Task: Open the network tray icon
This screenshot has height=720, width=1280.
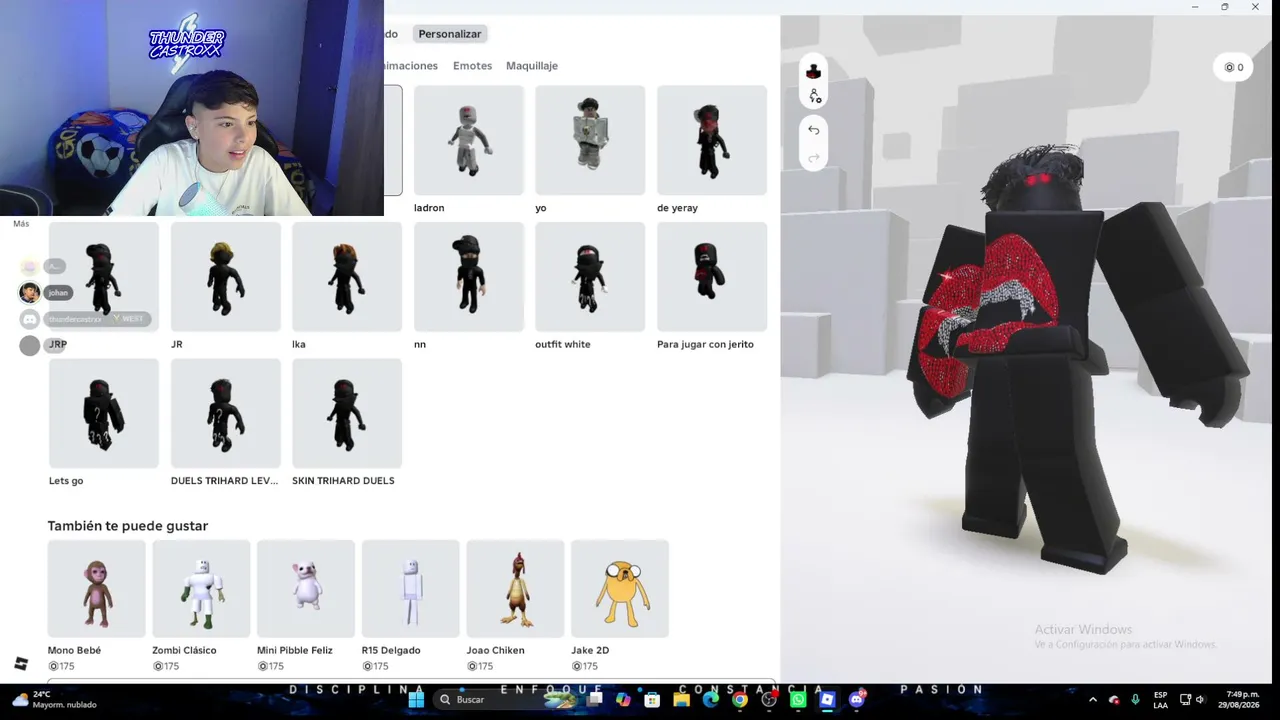Action: (x=1185, y=700)
